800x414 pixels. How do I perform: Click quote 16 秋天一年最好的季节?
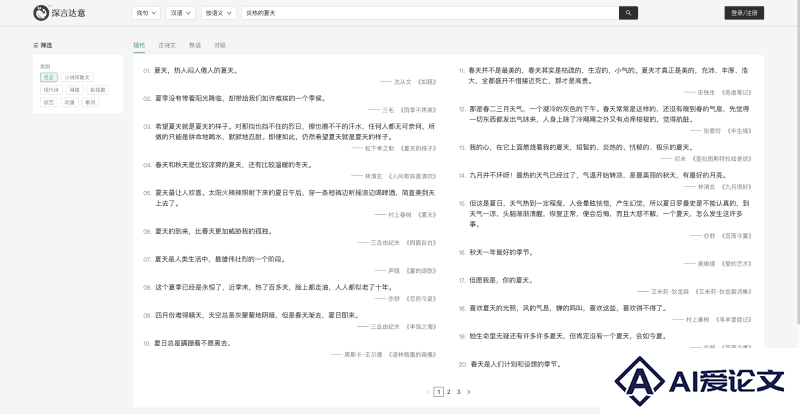click(501, 252)
